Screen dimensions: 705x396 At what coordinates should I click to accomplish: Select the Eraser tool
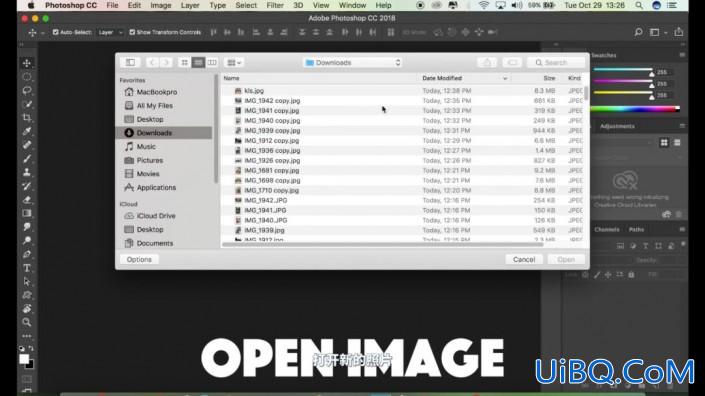(x=27, y=200)
